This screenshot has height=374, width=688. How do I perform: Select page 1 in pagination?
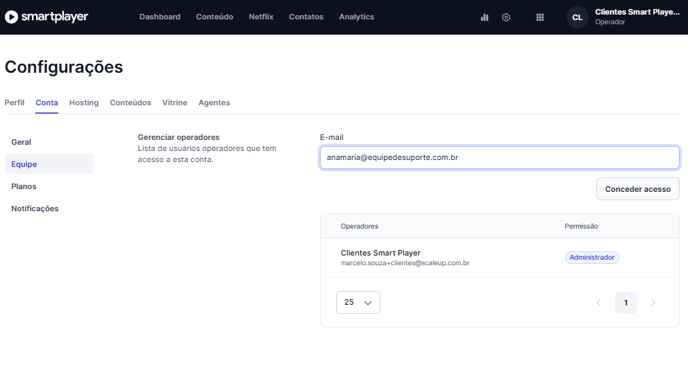(626, 302)
